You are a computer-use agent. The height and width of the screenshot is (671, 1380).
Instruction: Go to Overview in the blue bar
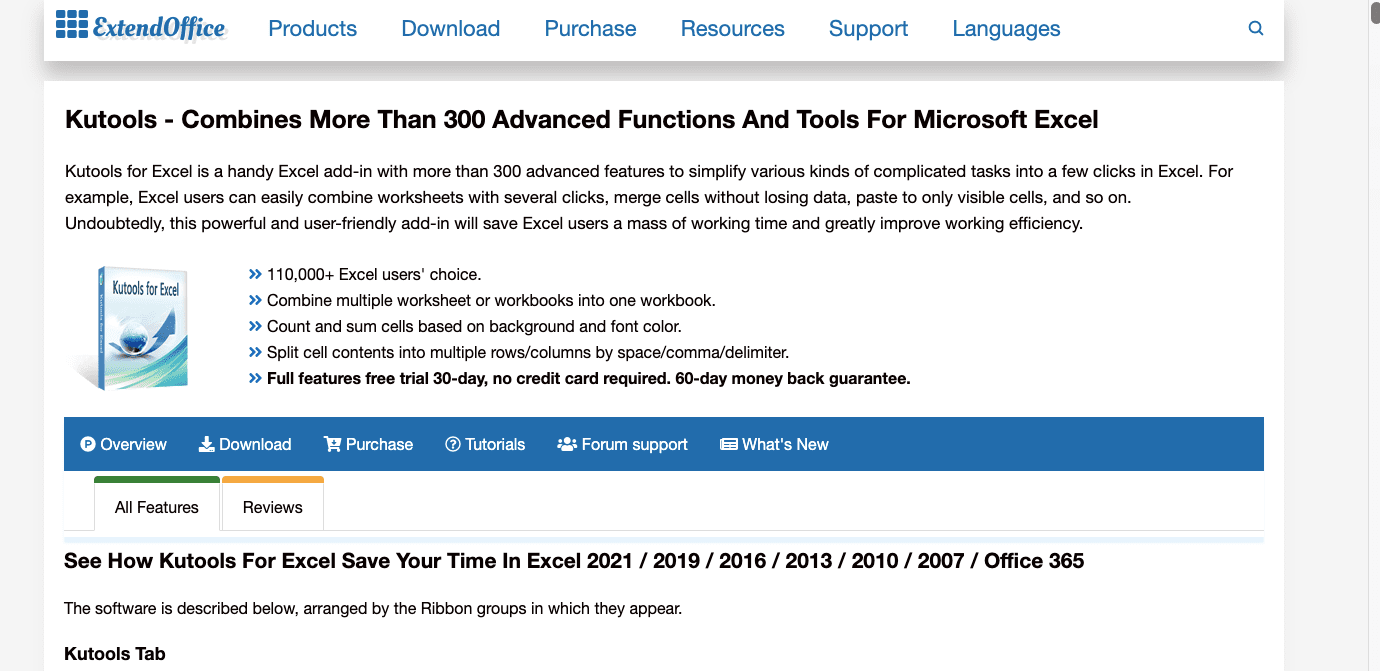123,444
